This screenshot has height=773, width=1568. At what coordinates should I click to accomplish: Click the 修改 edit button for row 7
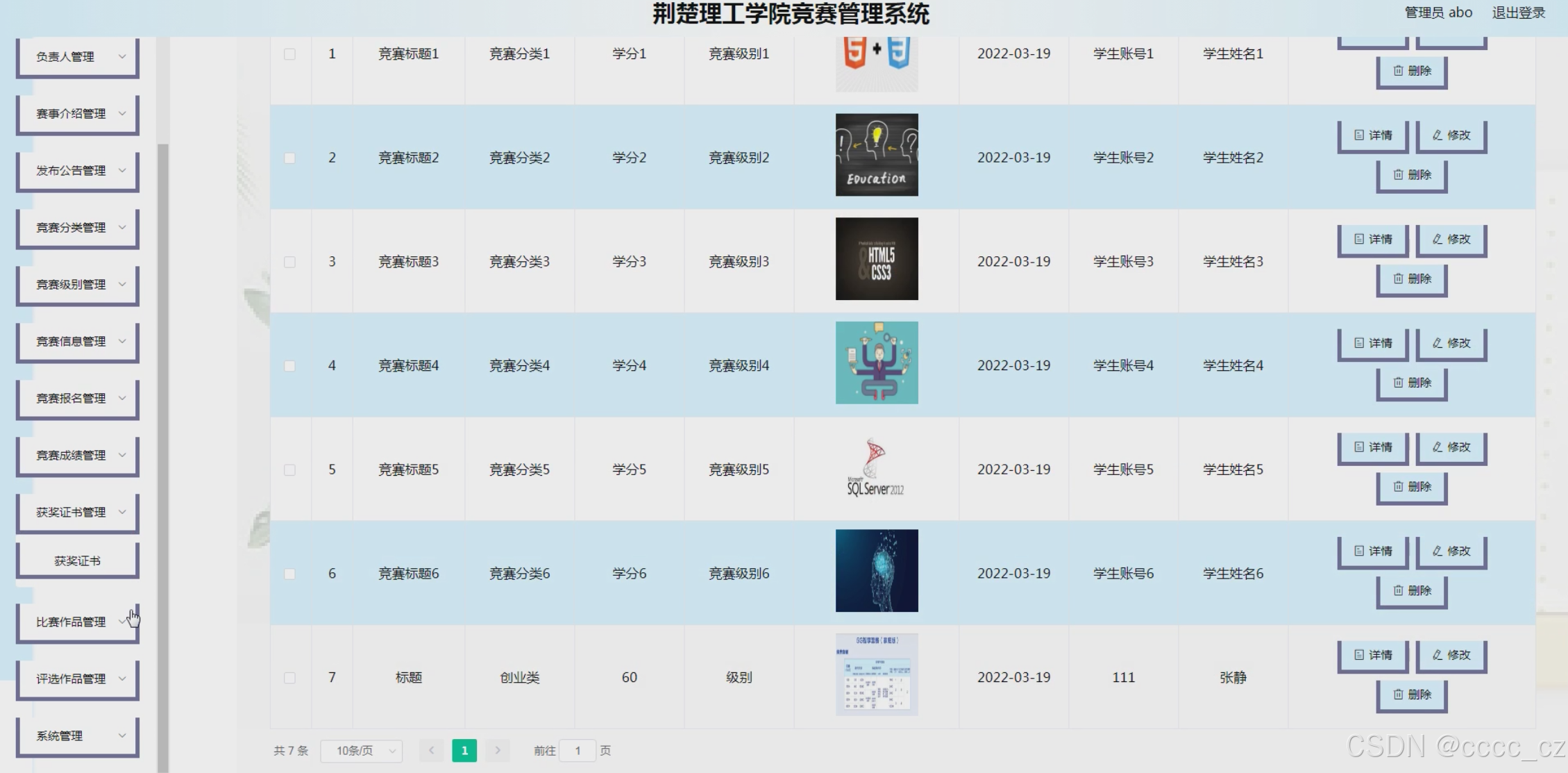[x=1451, y=655]
